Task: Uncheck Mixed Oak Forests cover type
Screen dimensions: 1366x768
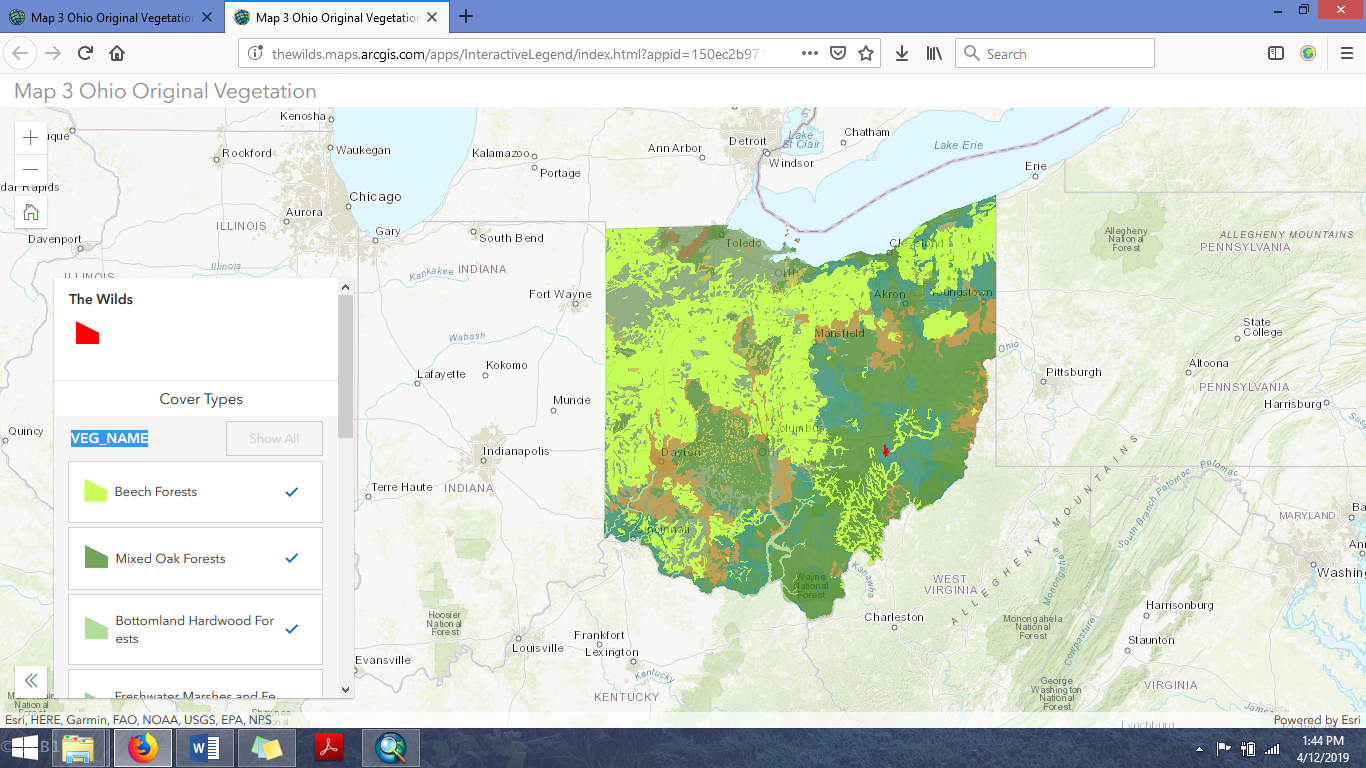Action: 292,560
